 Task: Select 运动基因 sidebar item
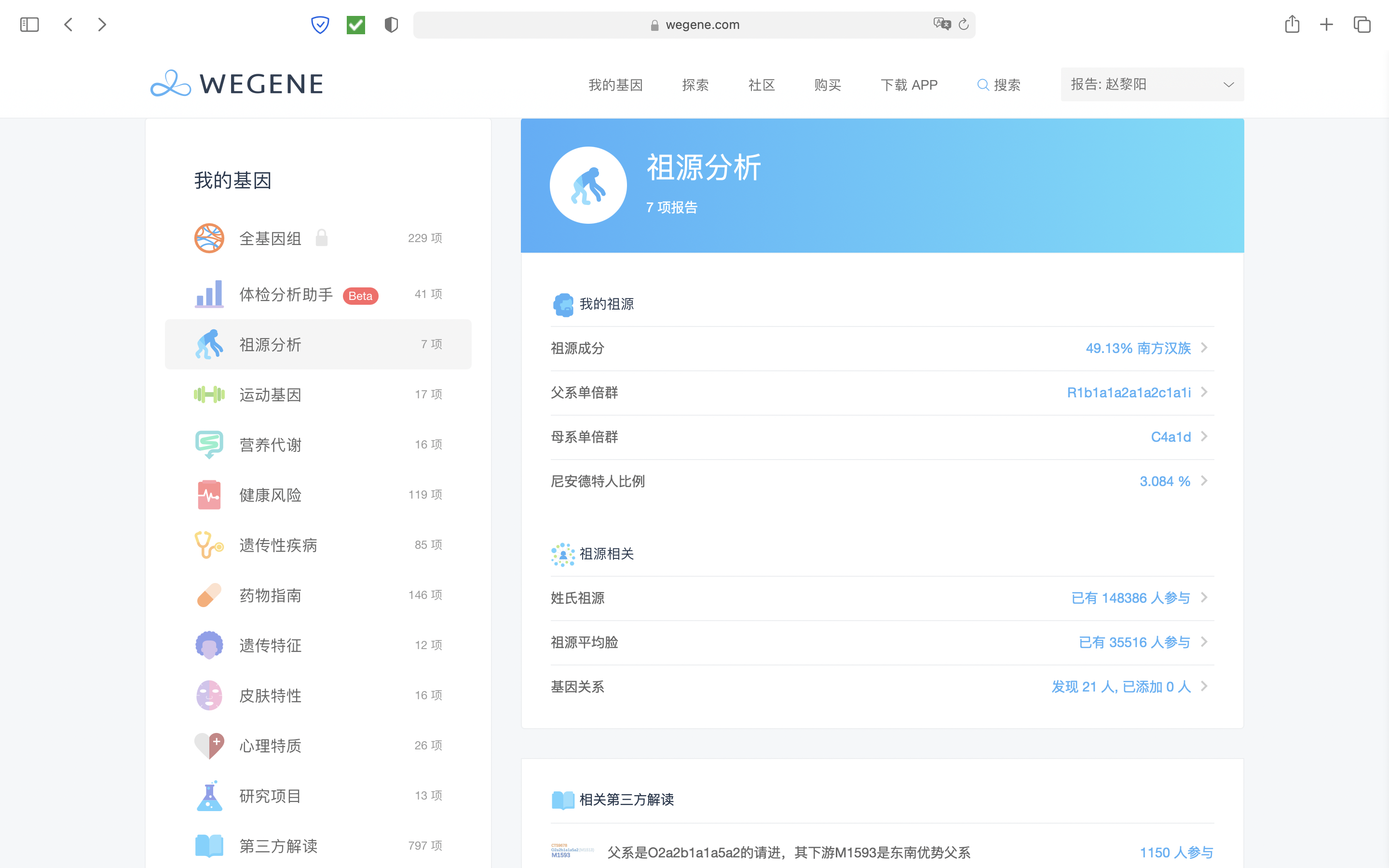pyautogui.click(x=318, y=394)
